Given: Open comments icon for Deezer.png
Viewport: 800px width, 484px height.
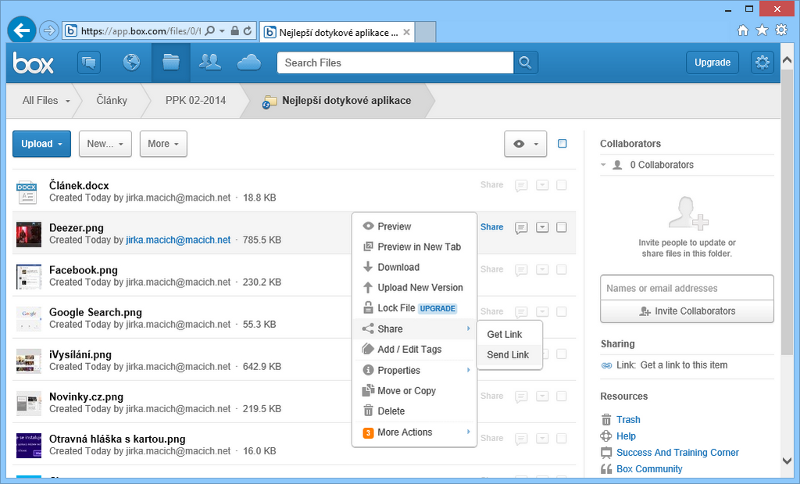Looking at the screenshot, I should pyautogui.click(x=521, y=227).
